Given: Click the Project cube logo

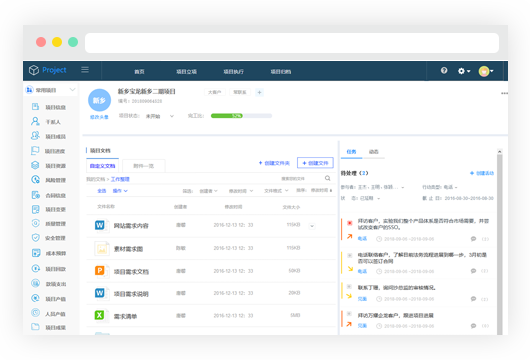Looking at the screenshot, I should coord(34,70).
